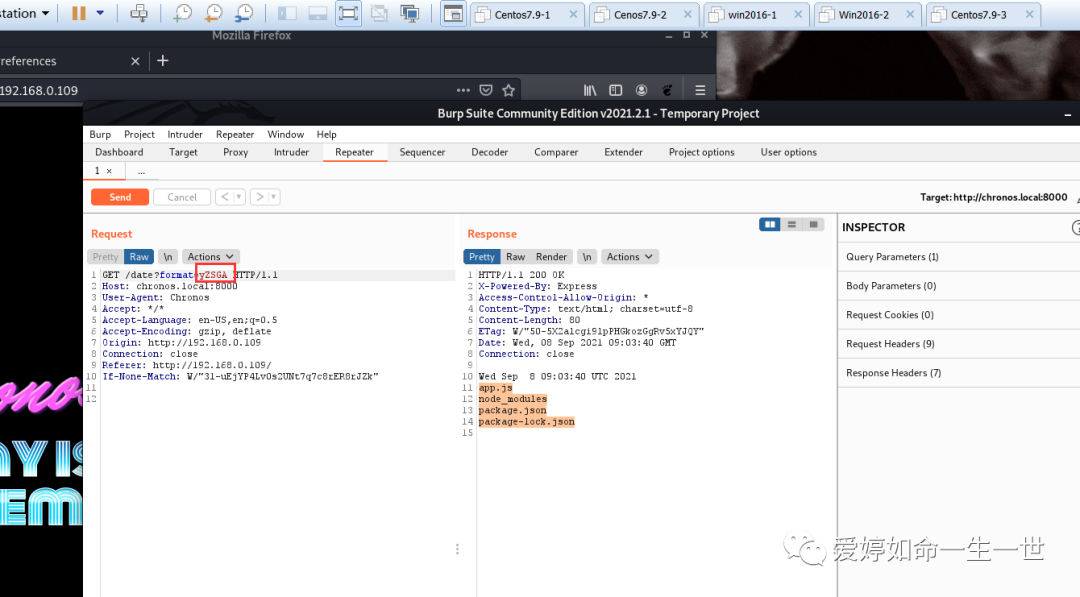Open Request Actions dropdown
Viewport: 1080px width, 597px height.
pyautogui.click(x=210, y=256)
